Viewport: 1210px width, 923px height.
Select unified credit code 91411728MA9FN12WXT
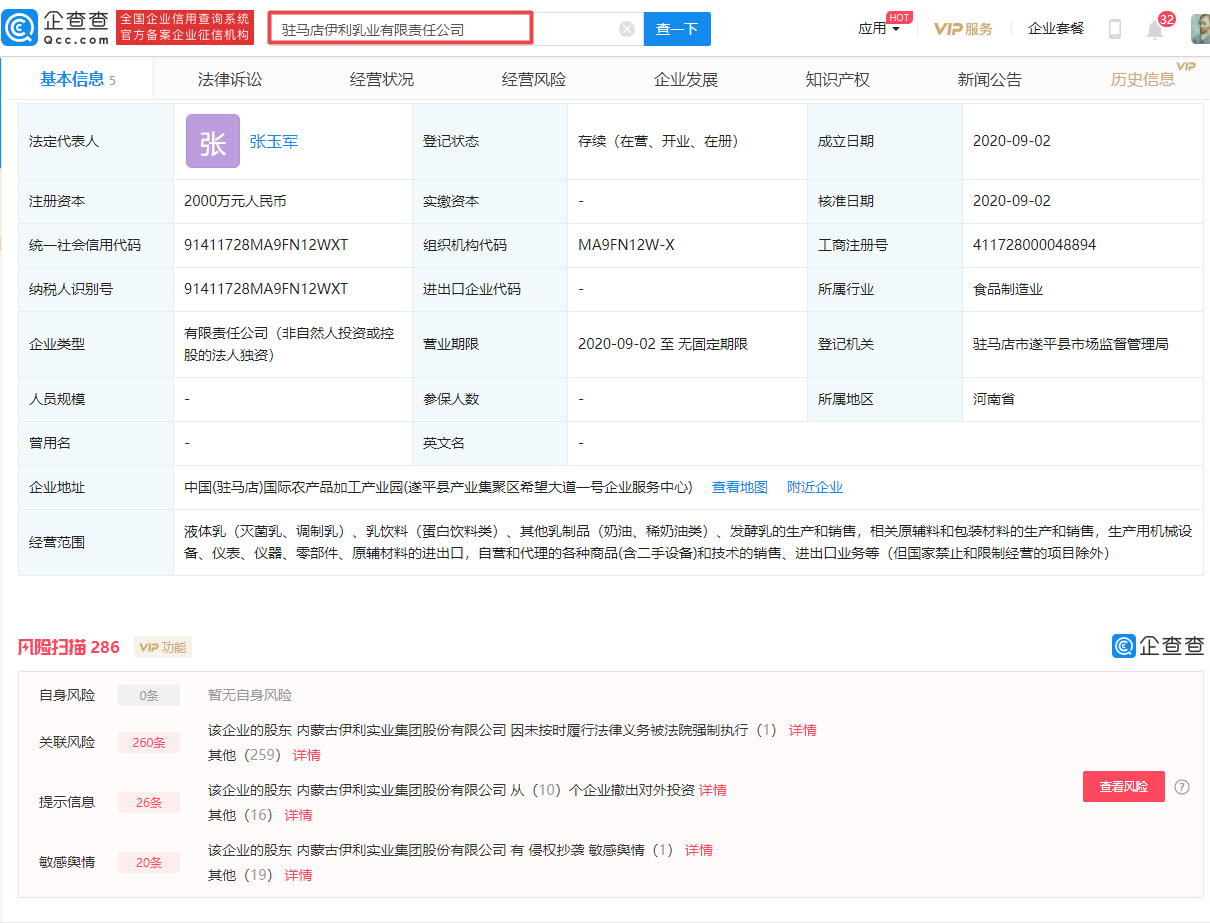tap(266, 246)
